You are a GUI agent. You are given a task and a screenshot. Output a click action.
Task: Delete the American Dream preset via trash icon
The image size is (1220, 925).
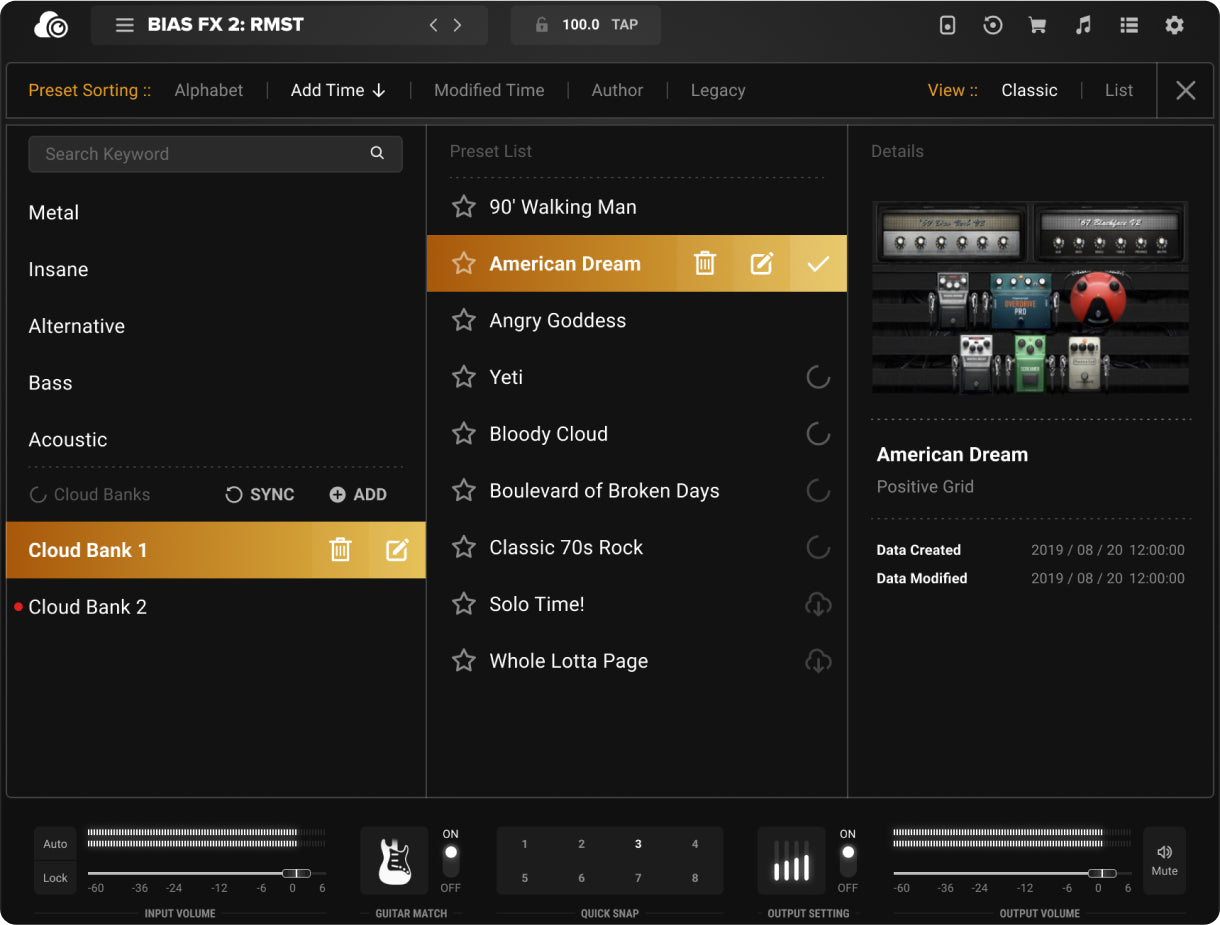(x=705, y=264)
